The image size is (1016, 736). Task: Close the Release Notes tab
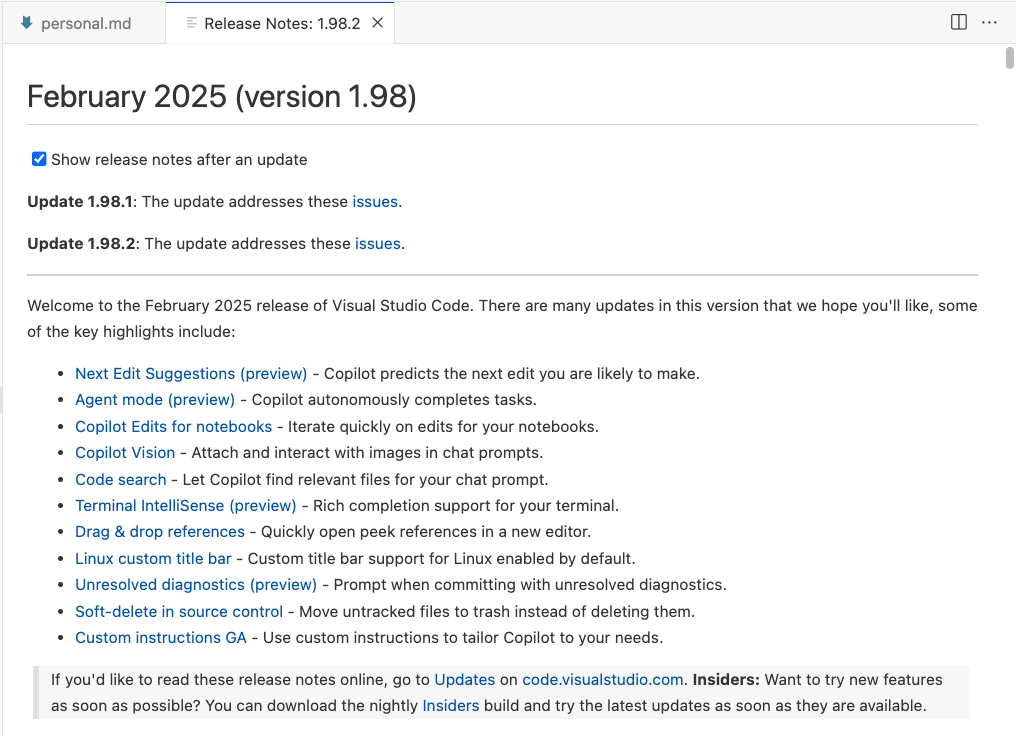(x=378, y=23)
